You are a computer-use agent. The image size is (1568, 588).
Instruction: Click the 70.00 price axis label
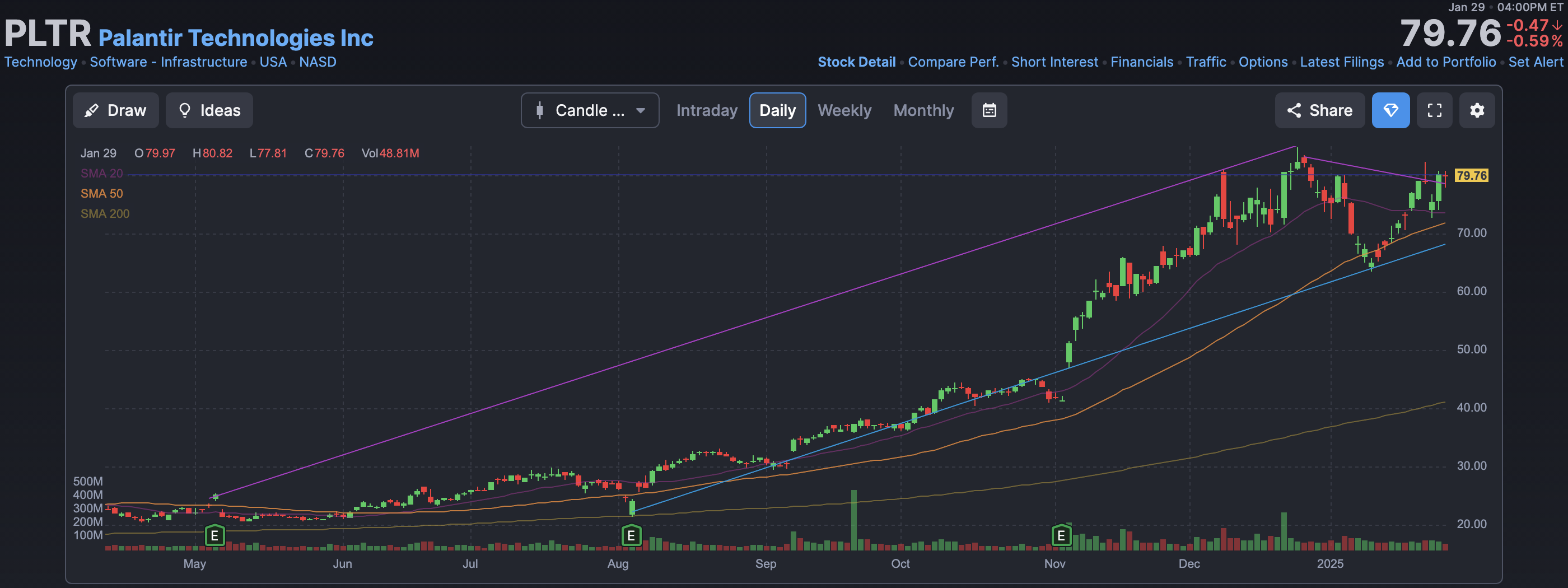coord(1471,233)
